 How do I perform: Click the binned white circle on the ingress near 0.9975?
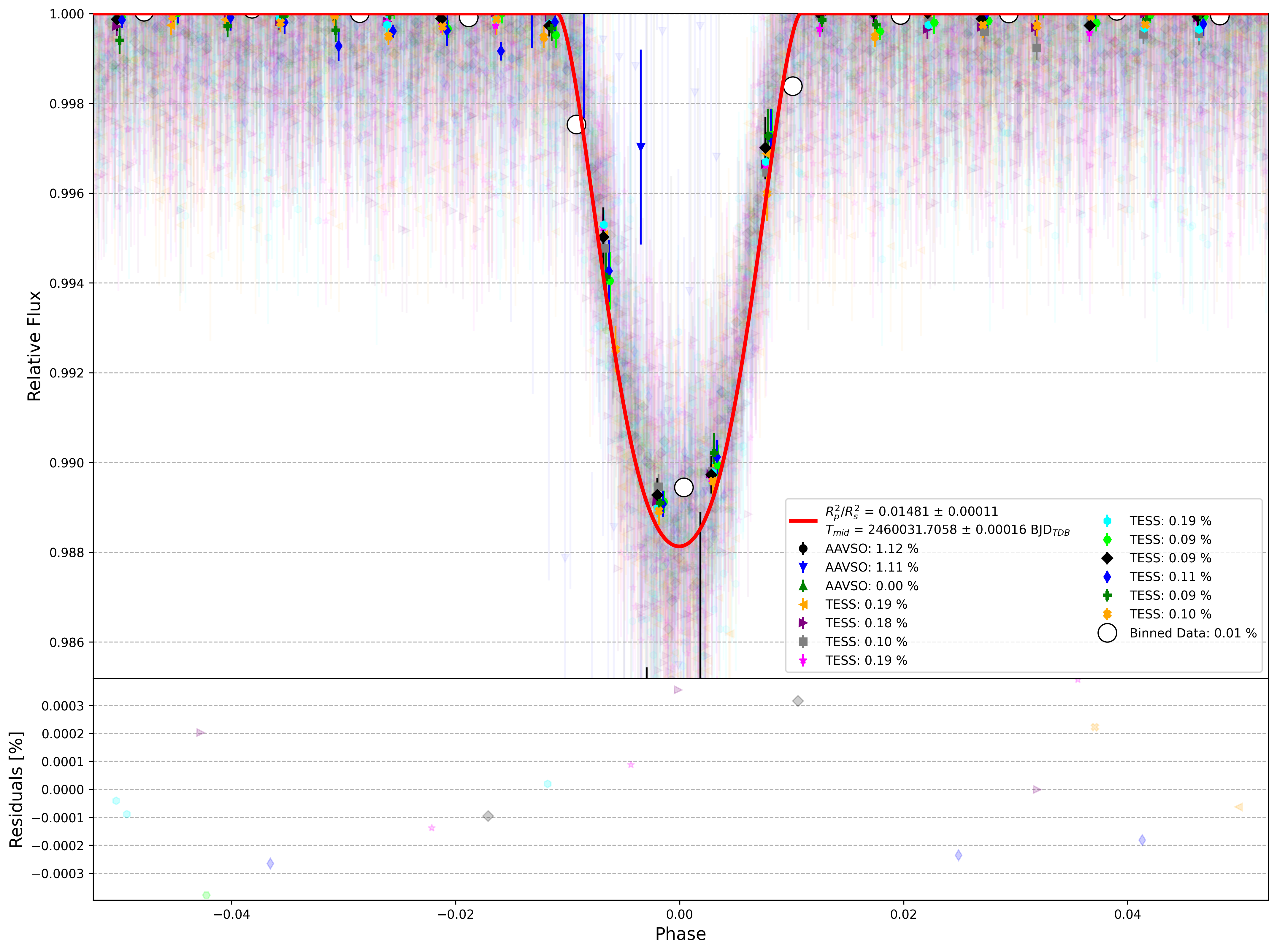pos(576,124)
